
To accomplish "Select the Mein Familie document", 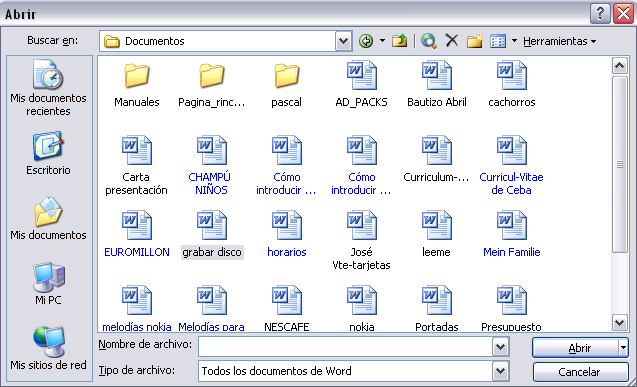I will (512, 235).
